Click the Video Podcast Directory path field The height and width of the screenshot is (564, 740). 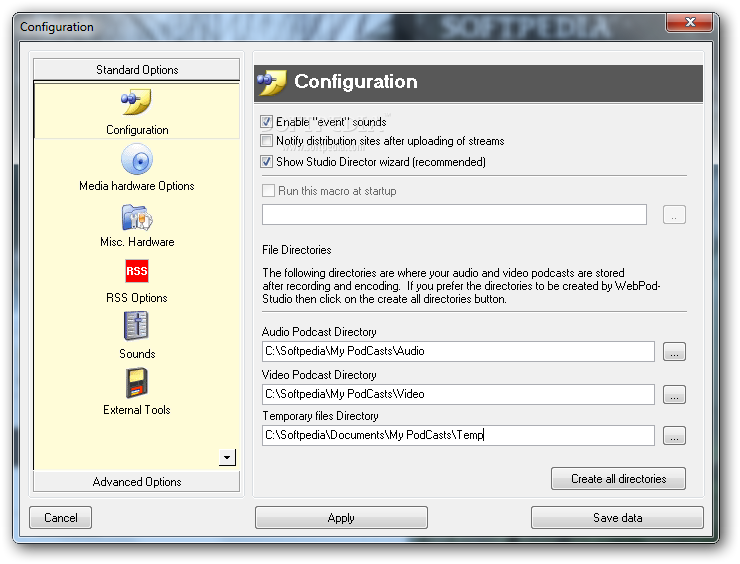(x=458, y=394)
